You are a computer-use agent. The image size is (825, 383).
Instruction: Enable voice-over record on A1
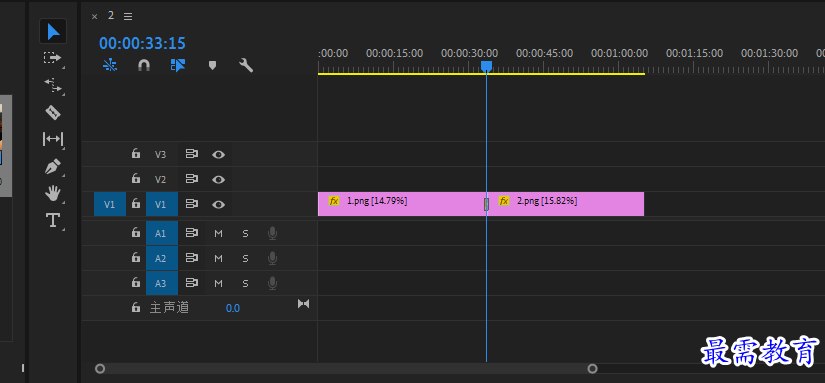(x=272, y=233)
